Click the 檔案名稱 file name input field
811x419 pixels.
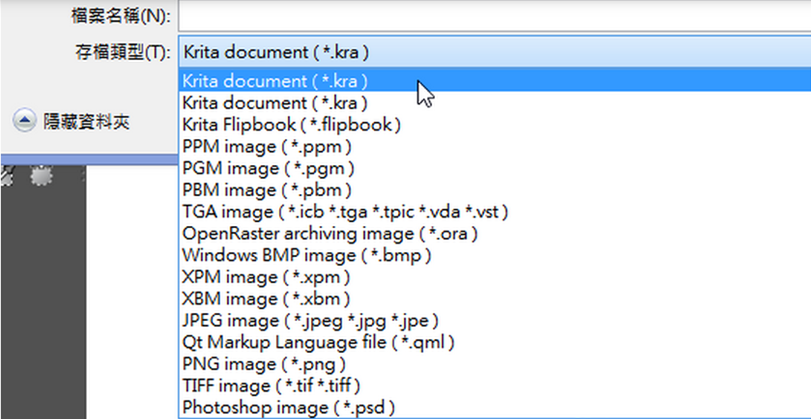(494, 18)
